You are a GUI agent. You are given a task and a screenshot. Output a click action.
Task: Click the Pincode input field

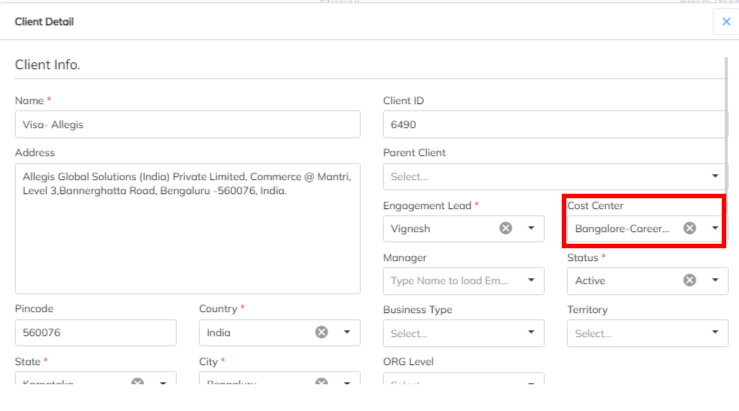tap(95, 333)
